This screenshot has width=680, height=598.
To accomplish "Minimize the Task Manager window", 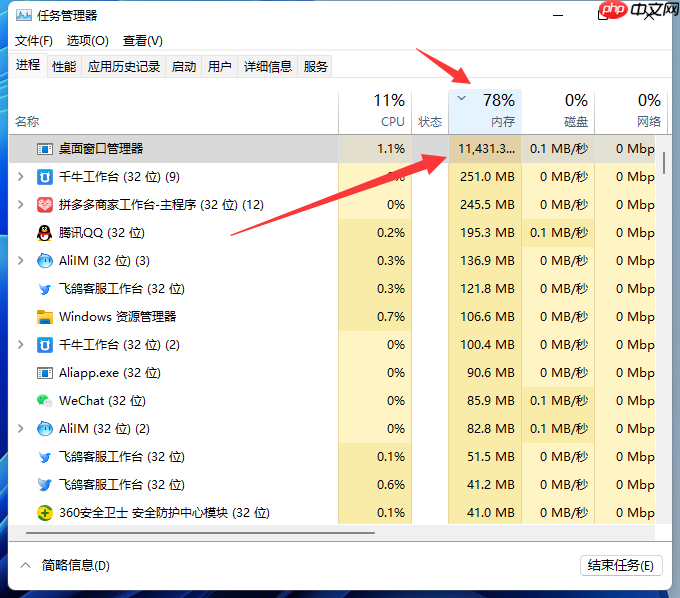I will coord(558,16).
